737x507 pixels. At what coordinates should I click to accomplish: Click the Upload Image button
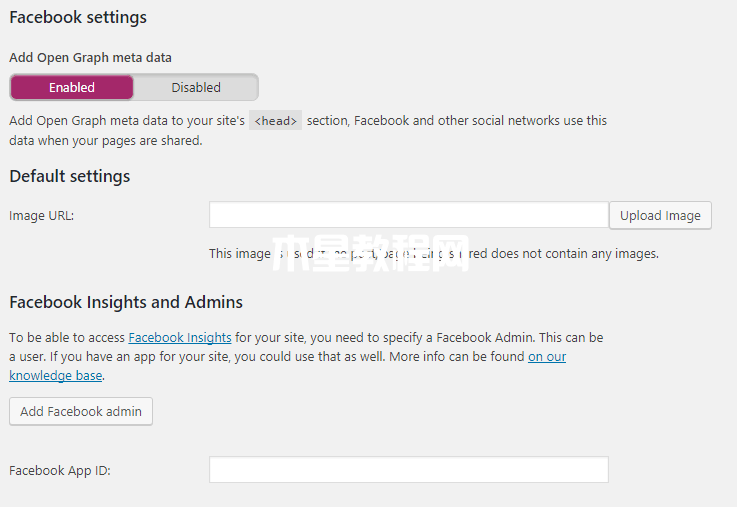point(660,216)
